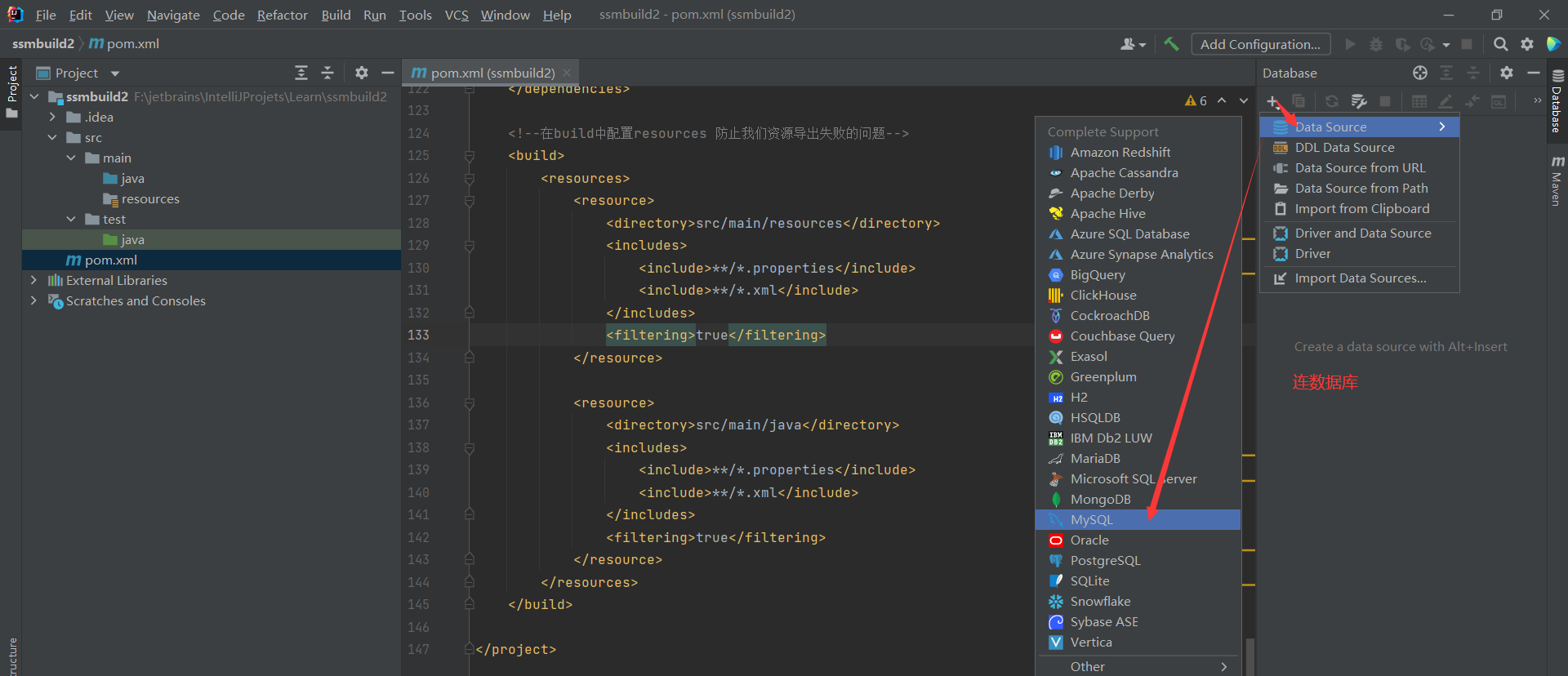Select Data Source from URL
Viewport: 1568px width, 676px height.
(1360, 167)
